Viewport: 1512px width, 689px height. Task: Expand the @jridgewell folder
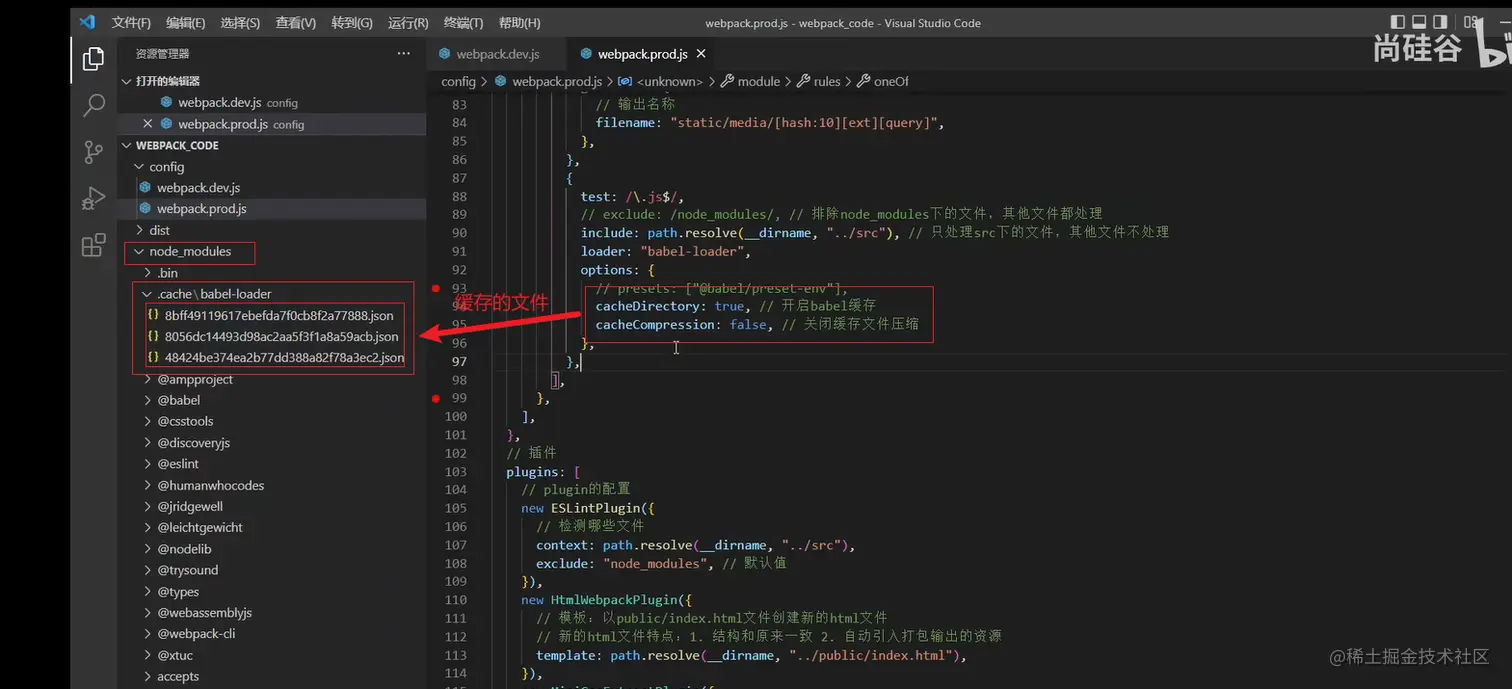coord(272,506)
